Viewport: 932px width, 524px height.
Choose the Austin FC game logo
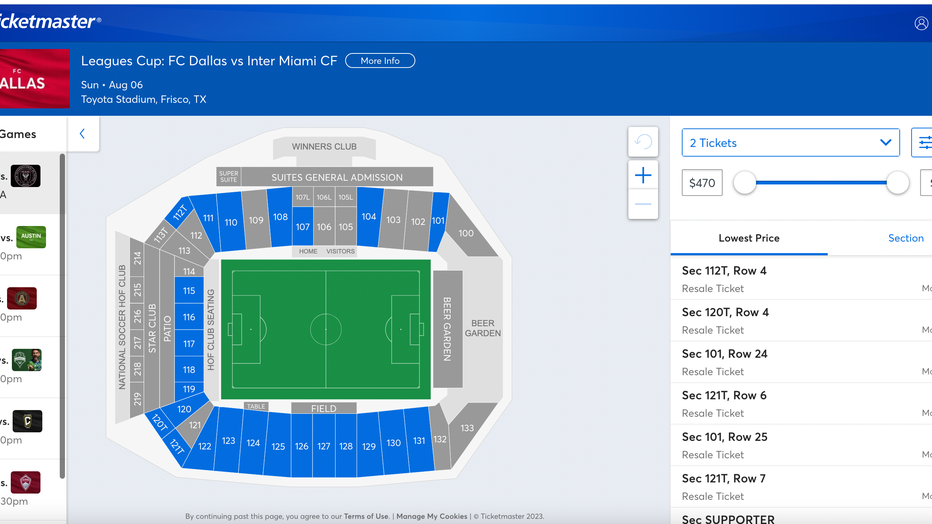(x=31, y=237)
